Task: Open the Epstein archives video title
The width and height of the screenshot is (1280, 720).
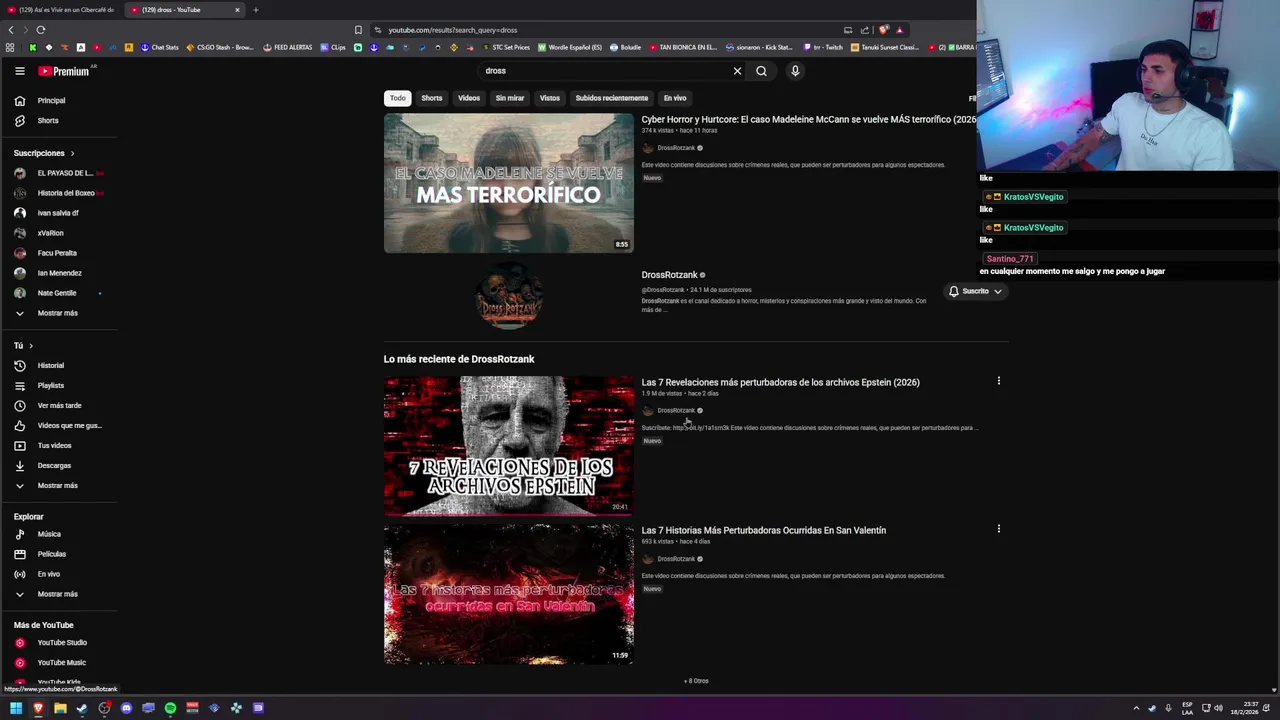Action: (780, 382)
